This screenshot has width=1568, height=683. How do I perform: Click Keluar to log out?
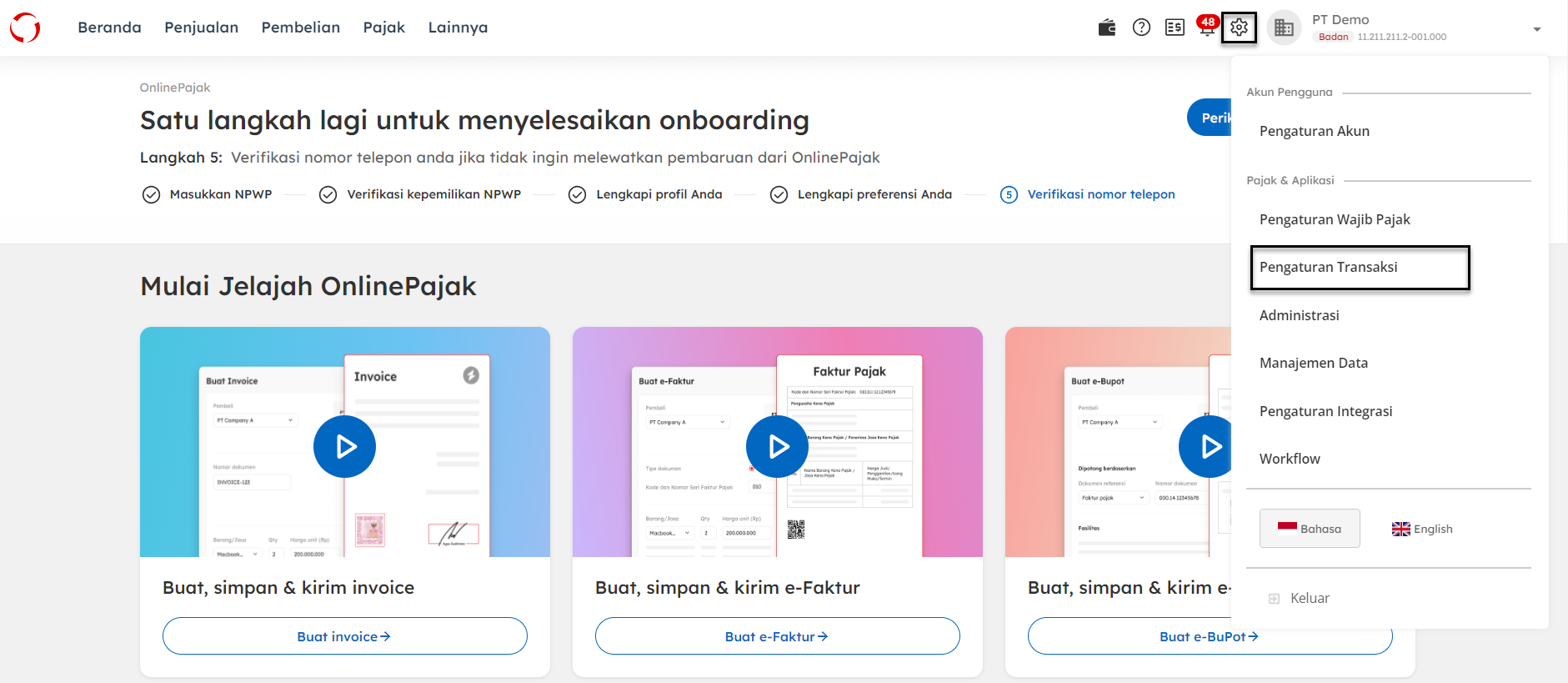(1309, 598)
